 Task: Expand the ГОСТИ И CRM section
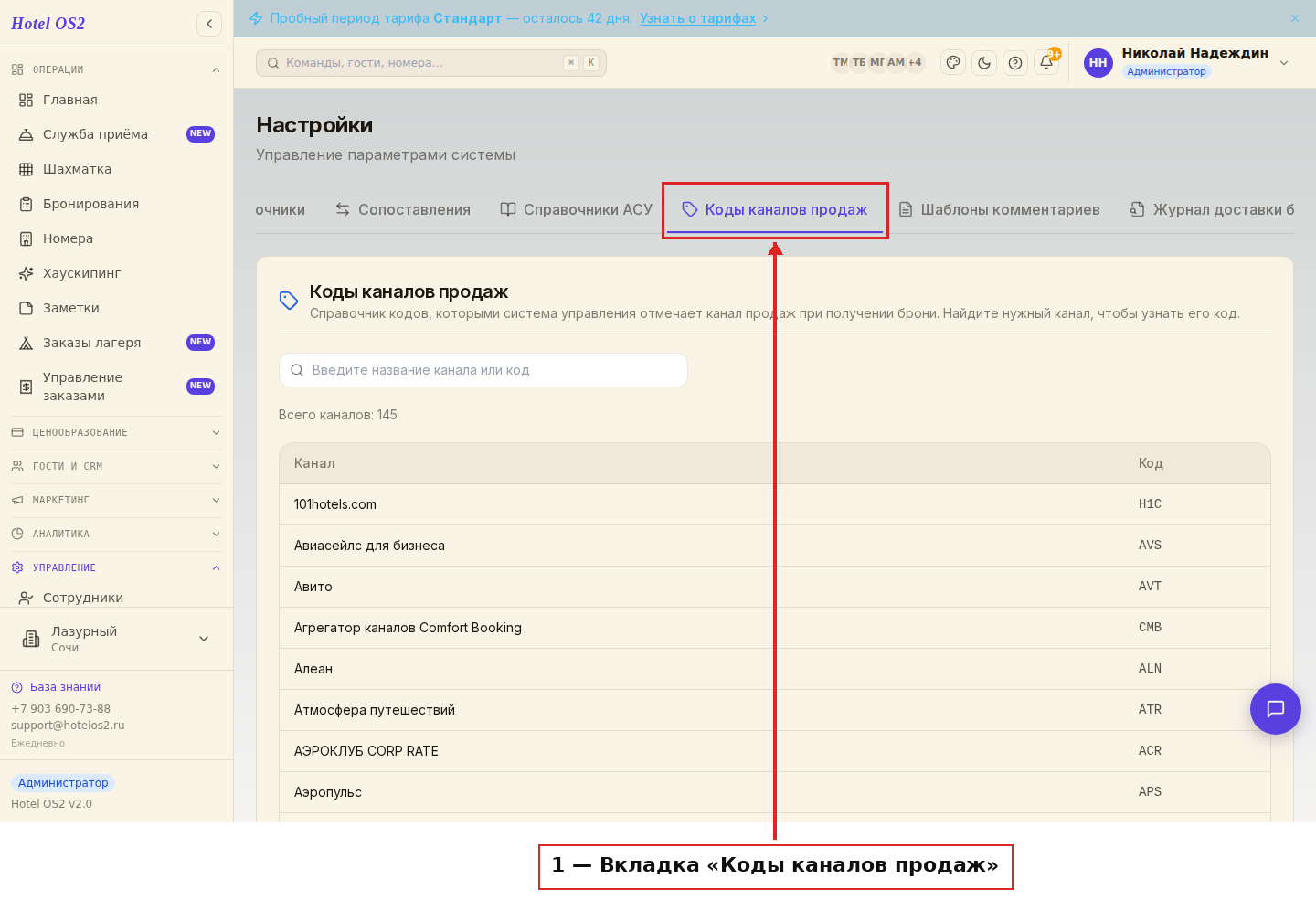[116, 466]
